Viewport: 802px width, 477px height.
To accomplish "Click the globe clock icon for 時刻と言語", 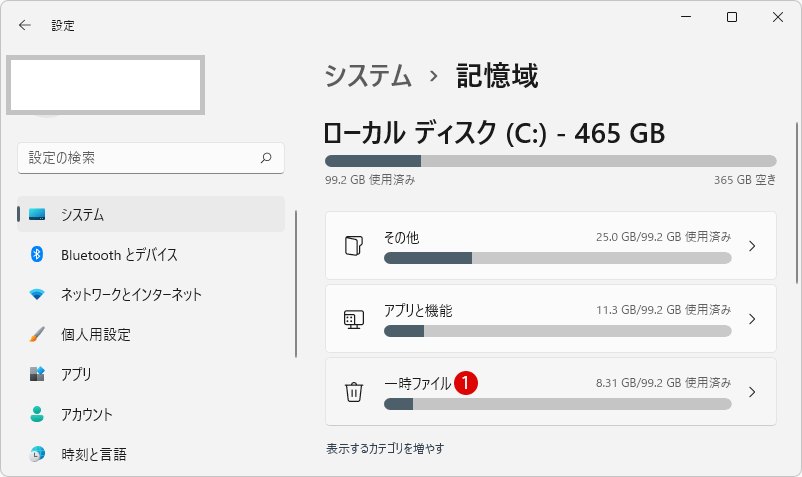I will [x=37, y=454].
